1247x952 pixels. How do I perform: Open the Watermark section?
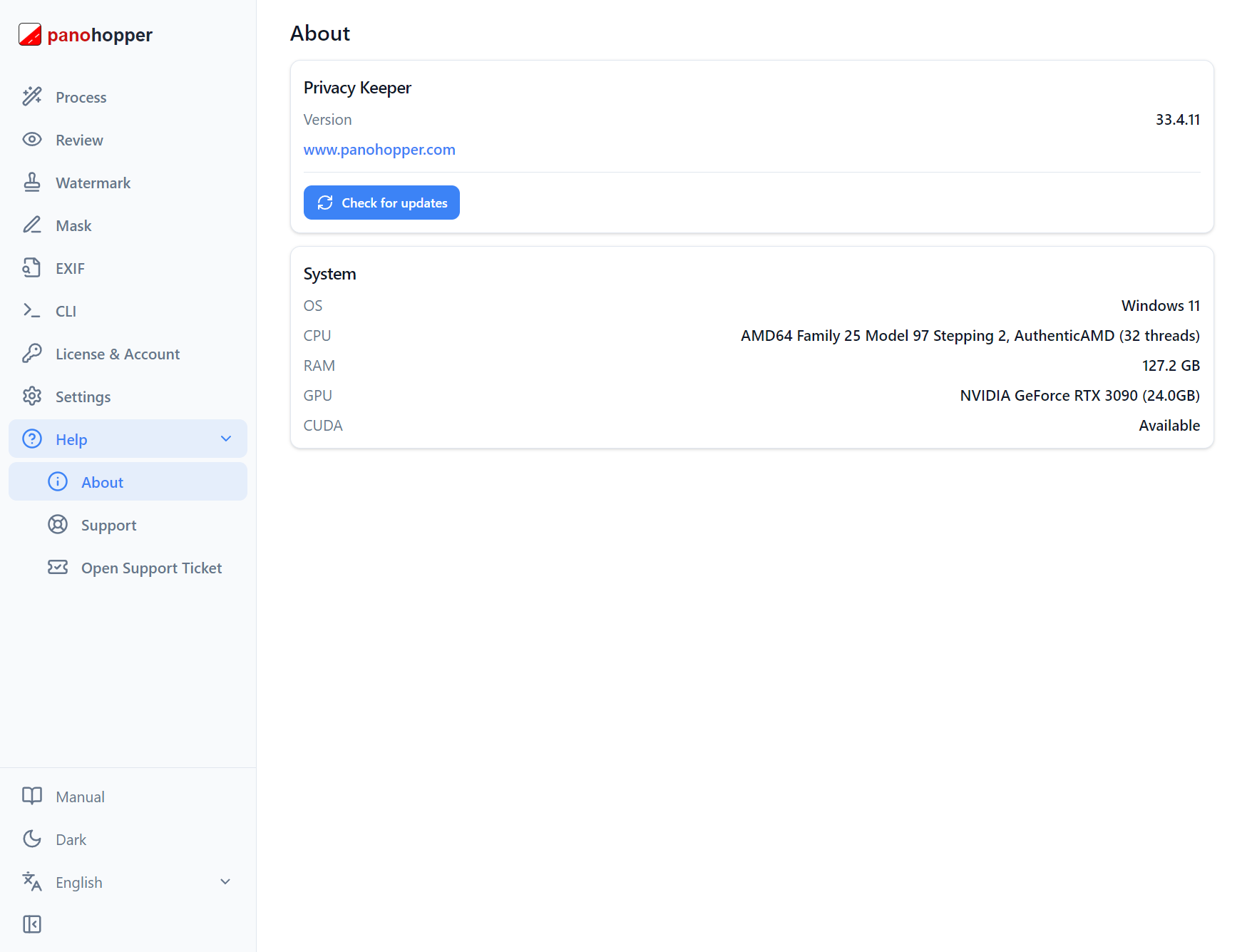tap(128, 182)
